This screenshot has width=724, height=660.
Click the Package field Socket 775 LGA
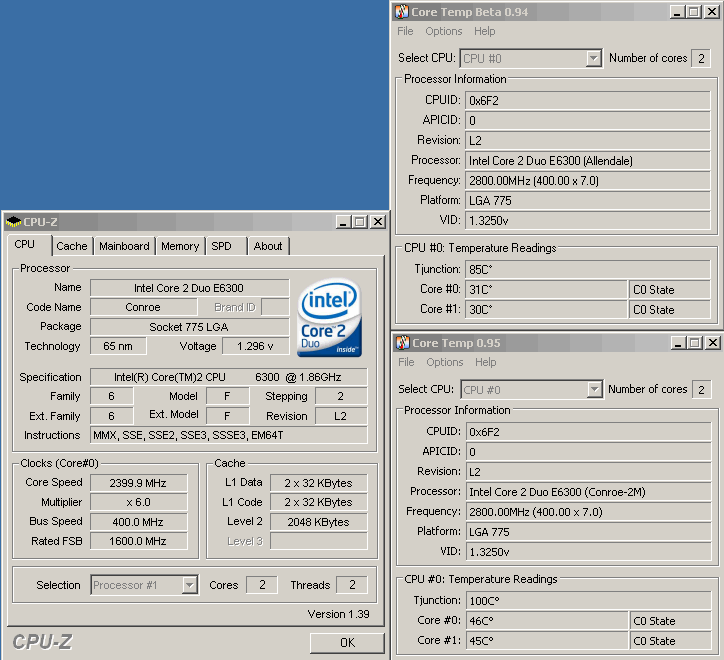coord(190,327)
